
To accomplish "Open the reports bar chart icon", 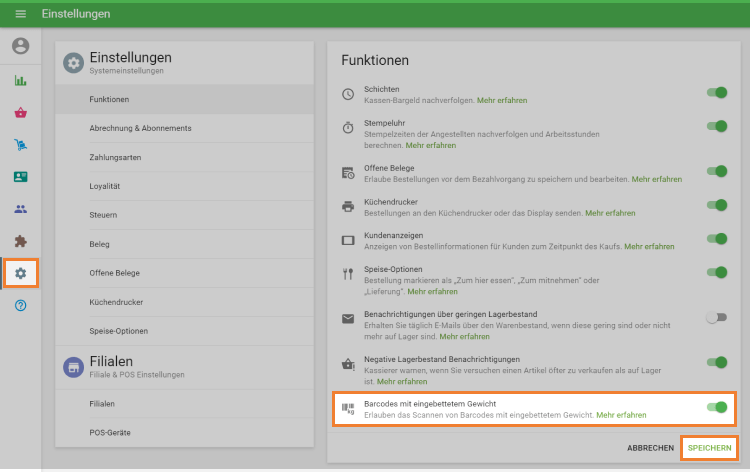I will (x=20, y=81).
